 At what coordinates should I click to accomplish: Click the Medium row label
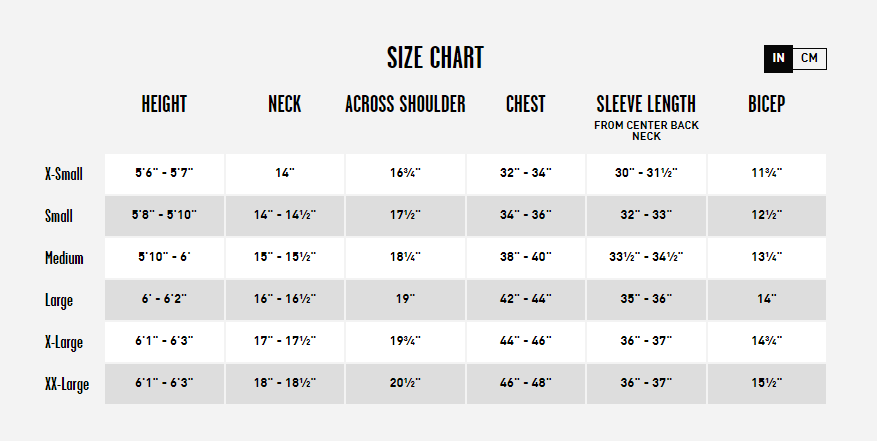64,258
